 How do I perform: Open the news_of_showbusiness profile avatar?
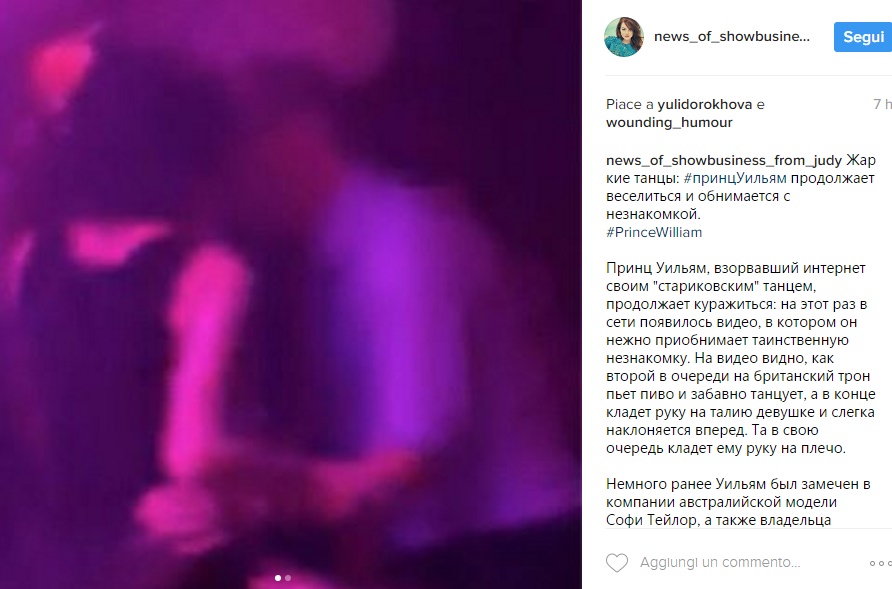(624, 37)
